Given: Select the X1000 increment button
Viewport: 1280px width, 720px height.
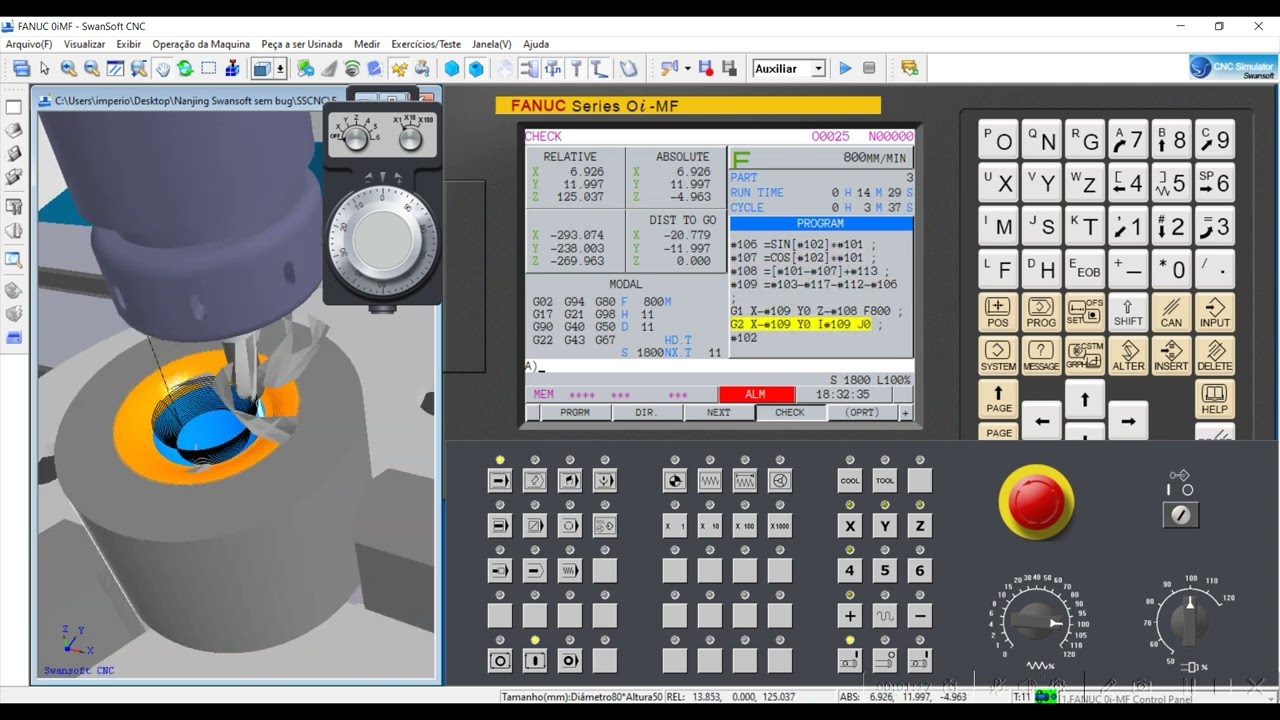Looking at the screenshot, I should click(x=780, y=526).
